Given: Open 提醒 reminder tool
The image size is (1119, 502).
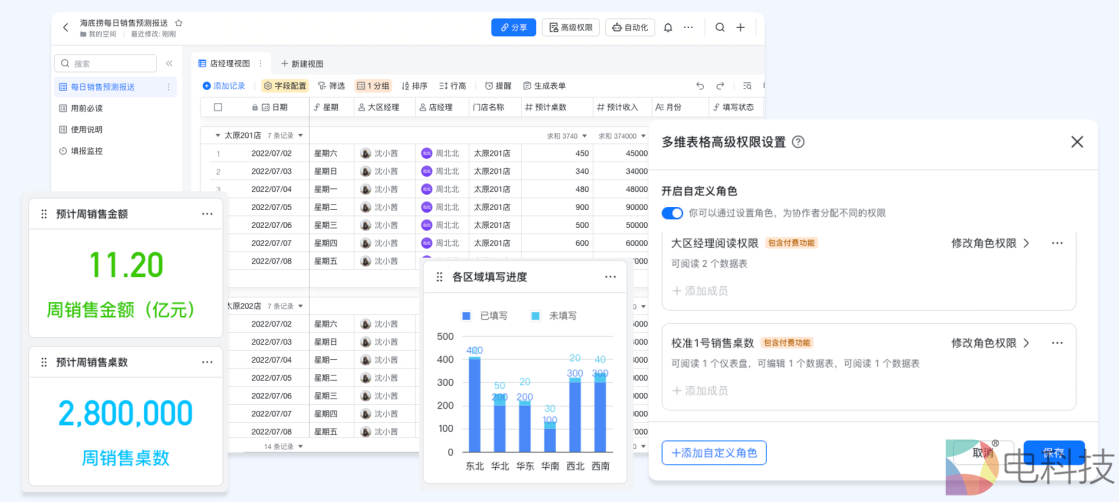Looking at the screenshot, I should point(498,86).
